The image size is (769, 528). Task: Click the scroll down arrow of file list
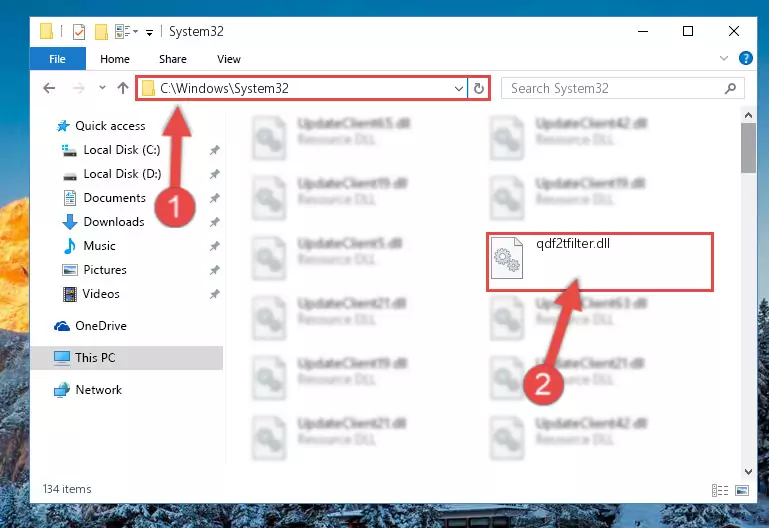(748, 472)
